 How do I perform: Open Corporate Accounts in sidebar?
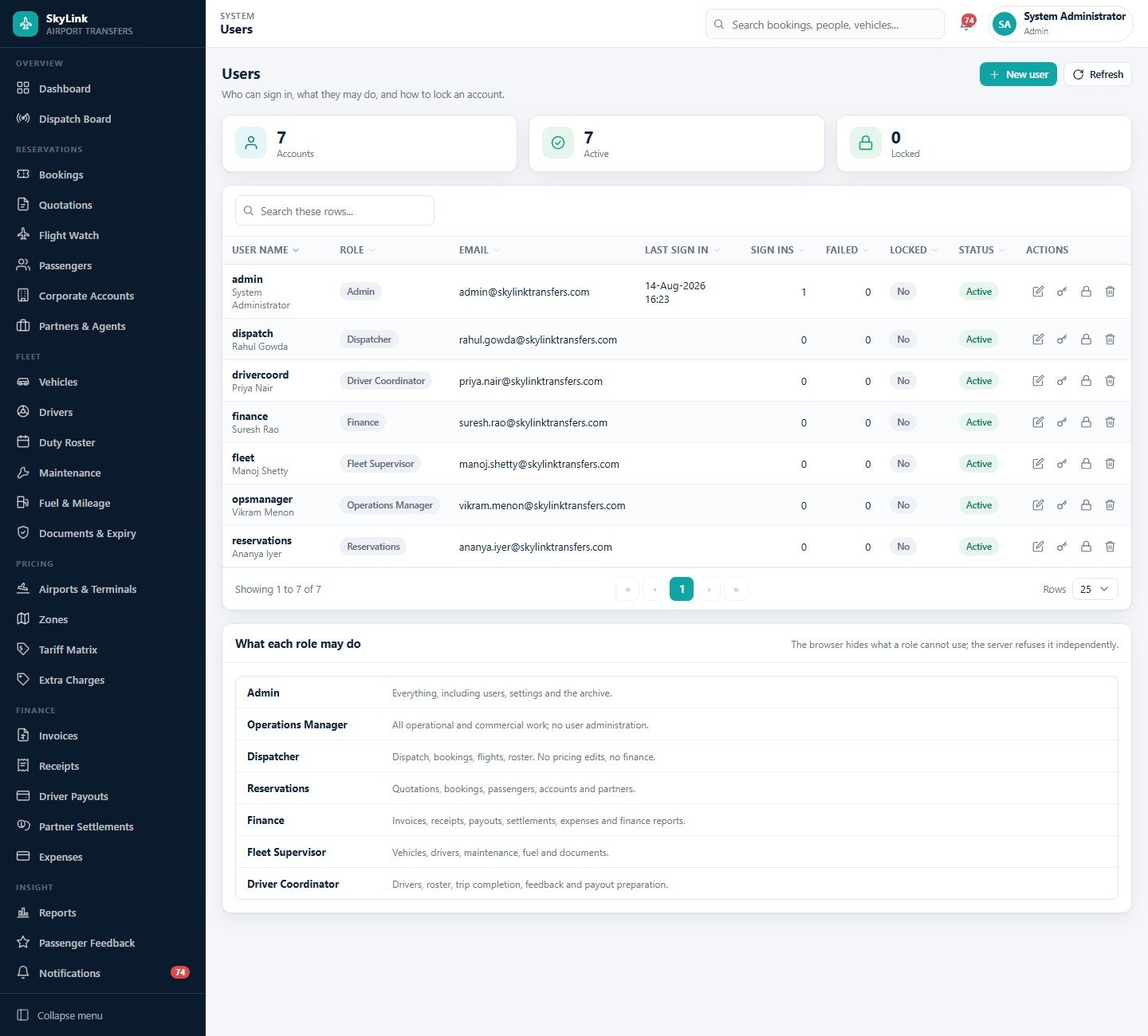coord(103,296)
